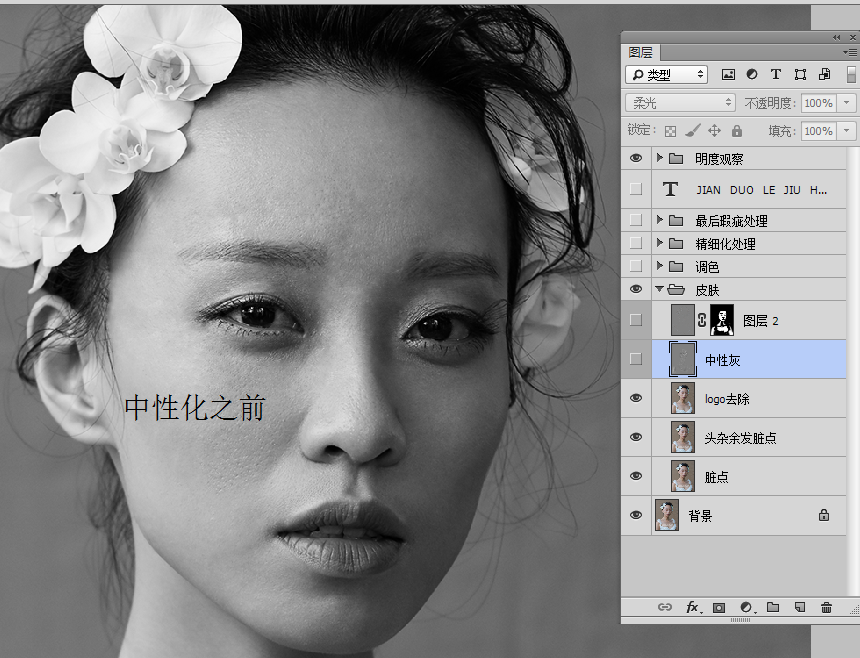
Task: Create a new fill or adjustment layer
Action: (746, 607)
